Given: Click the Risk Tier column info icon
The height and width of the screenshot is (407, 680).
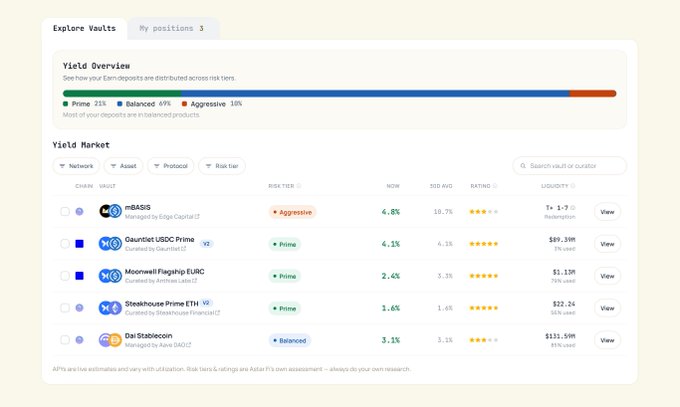Looking at the screenshot, I should [x=299, y=186].
